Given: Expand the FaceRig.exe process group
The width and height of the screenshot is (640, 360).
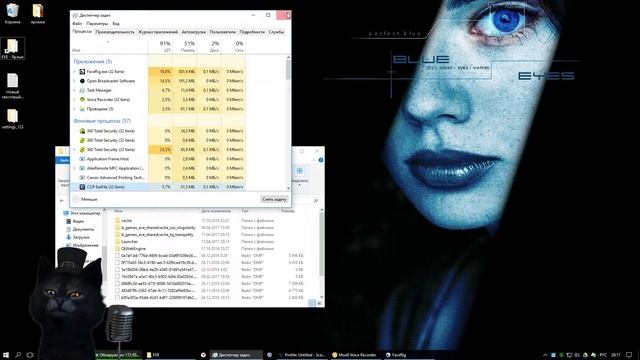Looking at the screenshot, I should click(75, 71).
